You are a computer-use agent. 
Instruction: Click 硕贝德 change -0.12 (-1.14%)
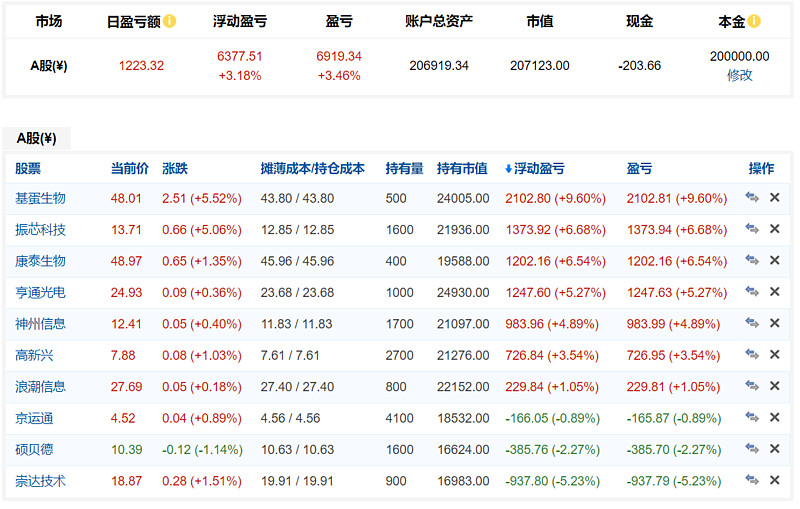pyautogui.click(x=202, y=449)
